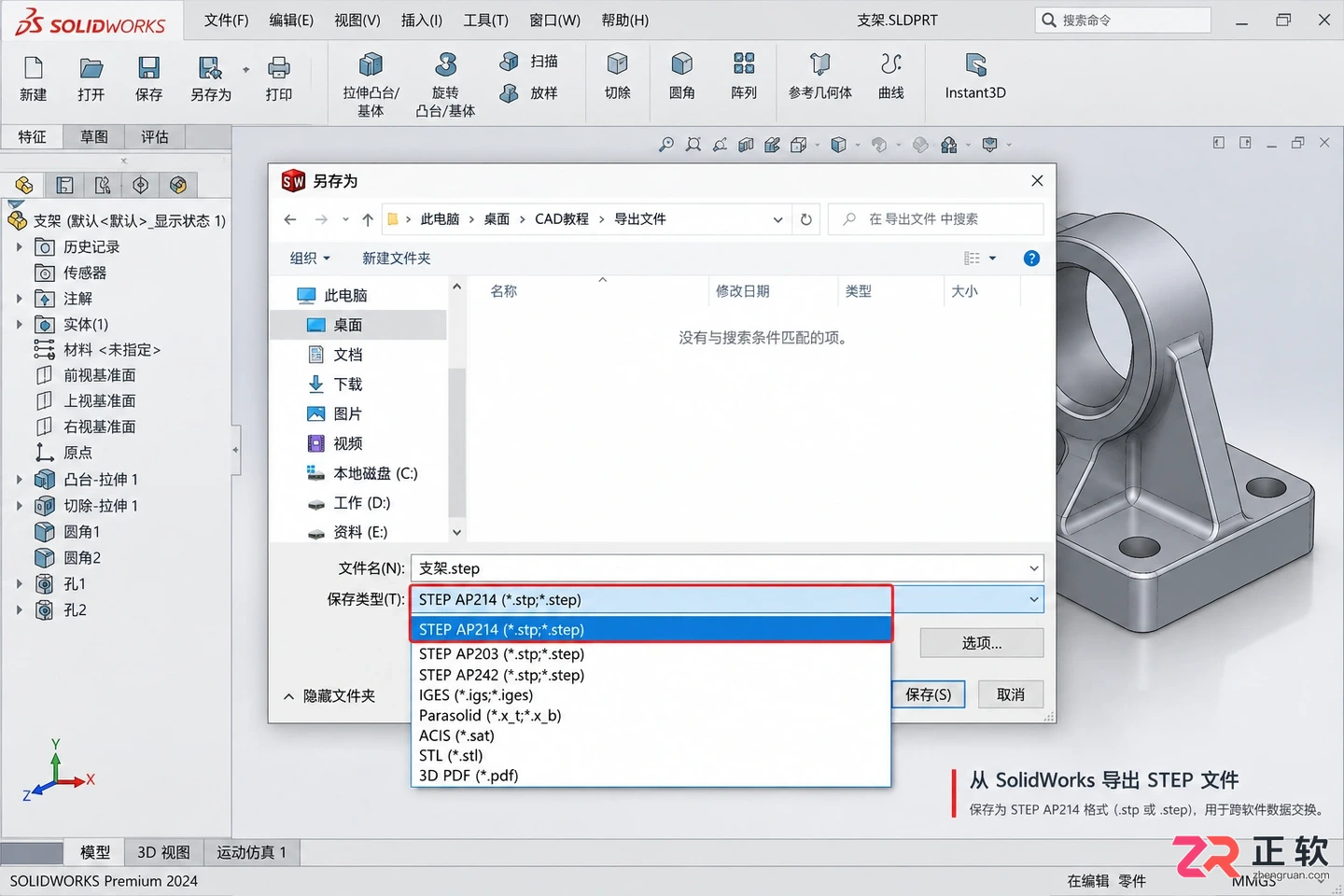Switch to the 3D 视图 bottom tab
Image resolution: width=1344 pixels, height=896 pixels.
point(163,852)
